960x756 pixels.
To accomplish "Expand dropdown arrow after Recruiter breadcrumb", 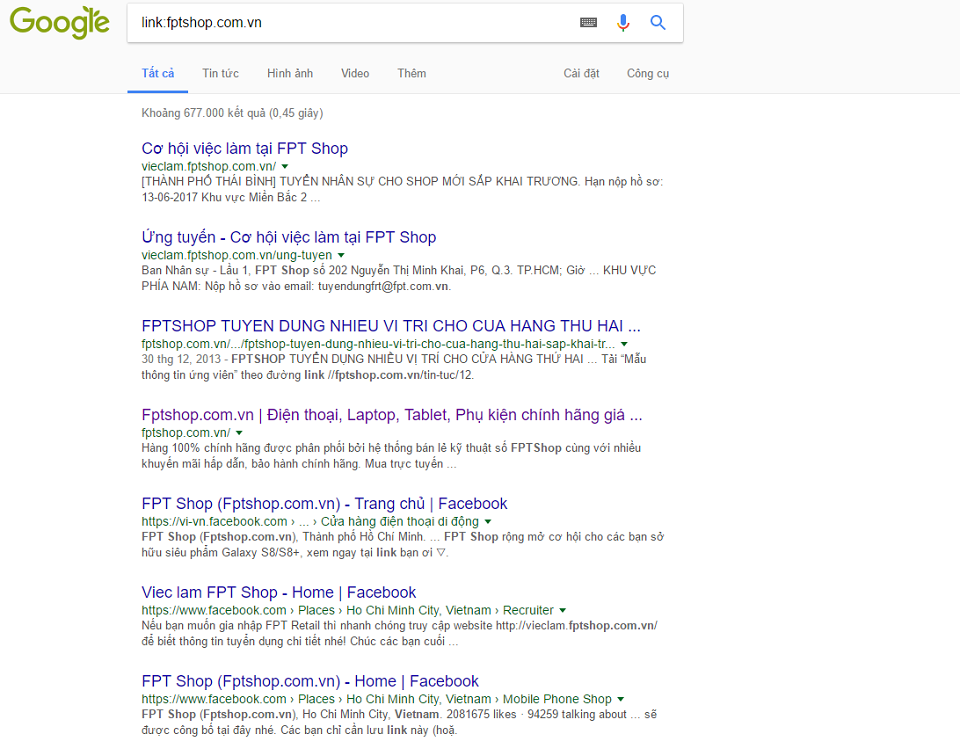I will tap(563, 610).
